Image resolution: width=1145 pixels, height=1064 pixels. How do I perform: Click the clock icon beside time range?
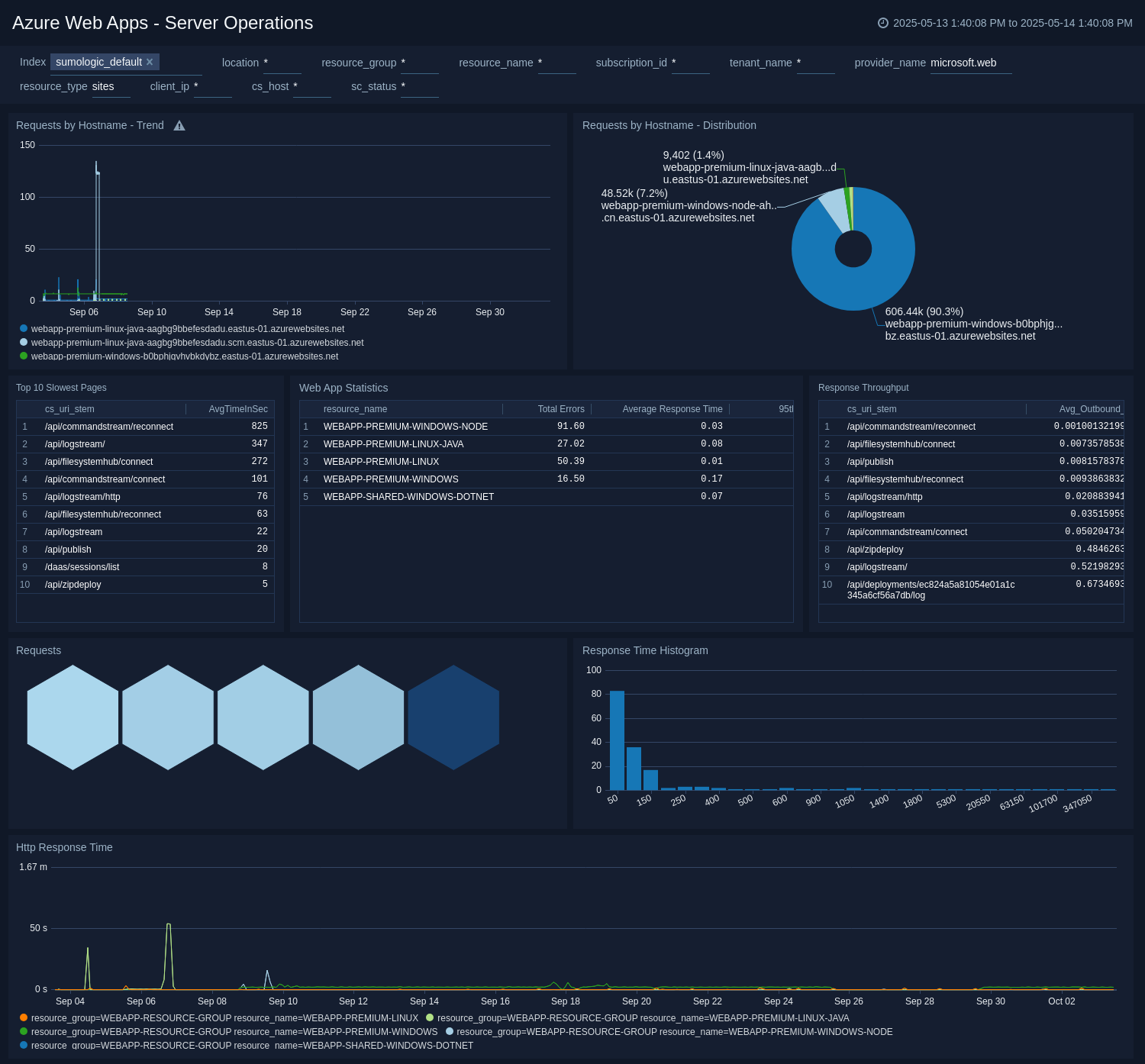(x=883, y=23)
